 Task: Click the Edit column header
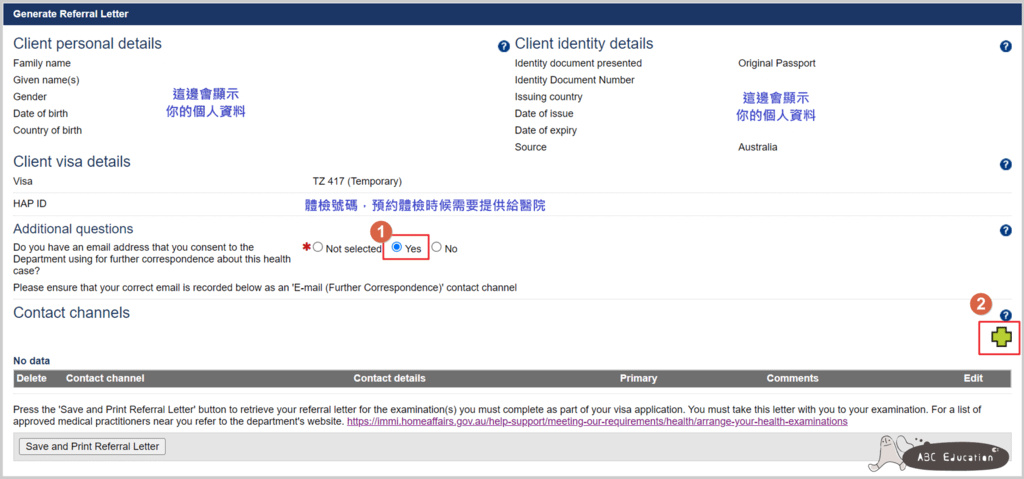click(x=973, y=378)
